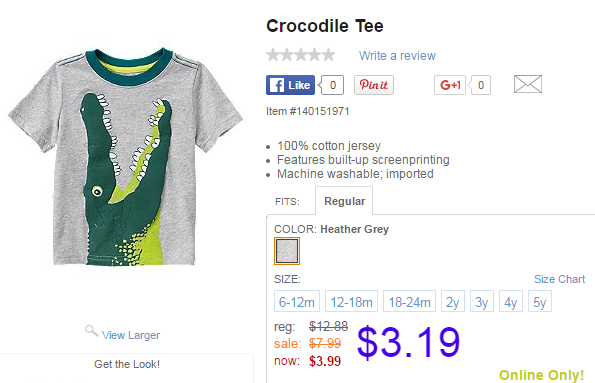
Task: Click the Google +1 button
Action: [x=450, y=85]
